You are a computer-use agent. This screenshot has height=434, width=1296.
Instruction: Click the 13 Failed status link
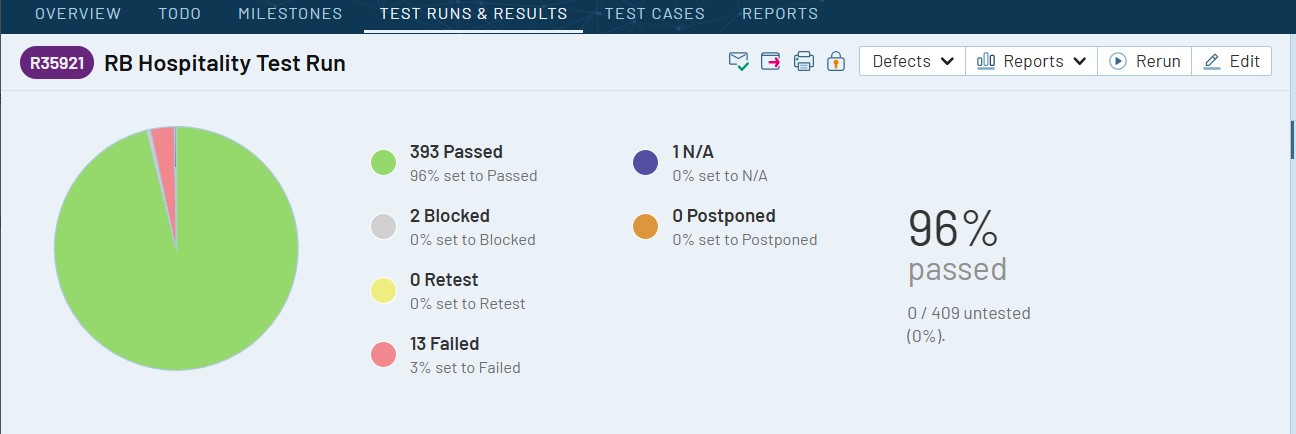coord(444,344)
